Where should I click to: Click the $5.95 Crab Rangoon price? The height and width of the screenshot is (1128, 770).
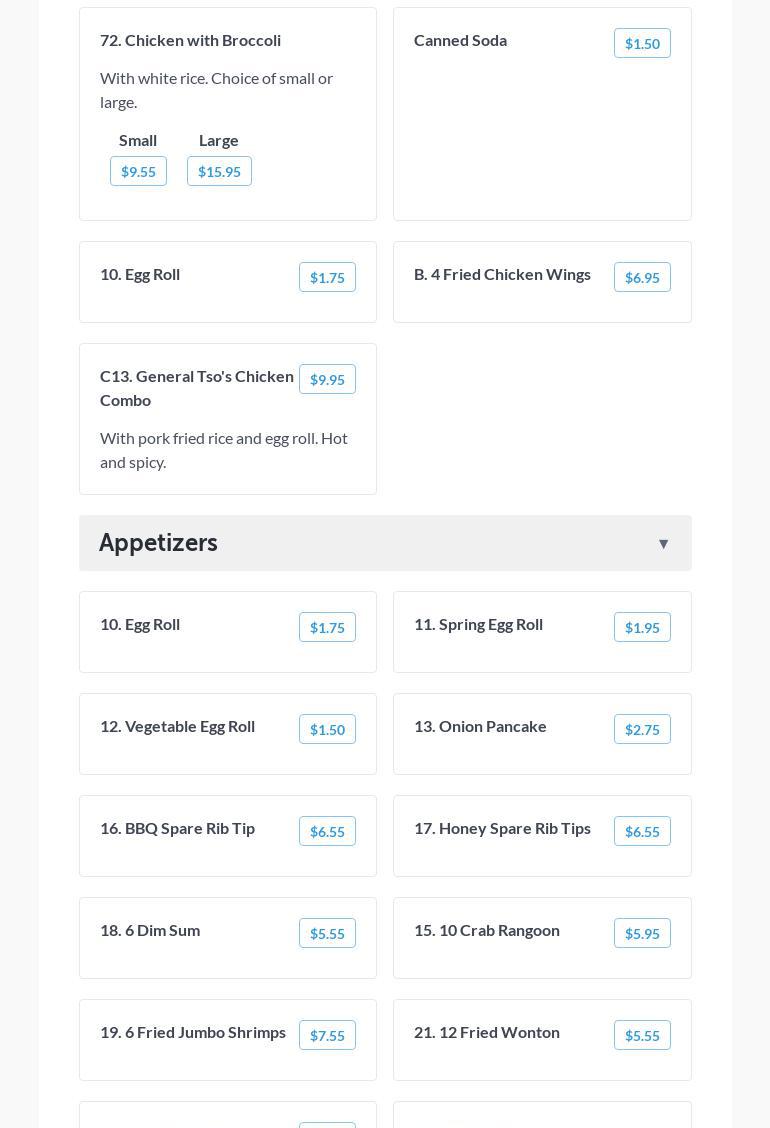642,933
